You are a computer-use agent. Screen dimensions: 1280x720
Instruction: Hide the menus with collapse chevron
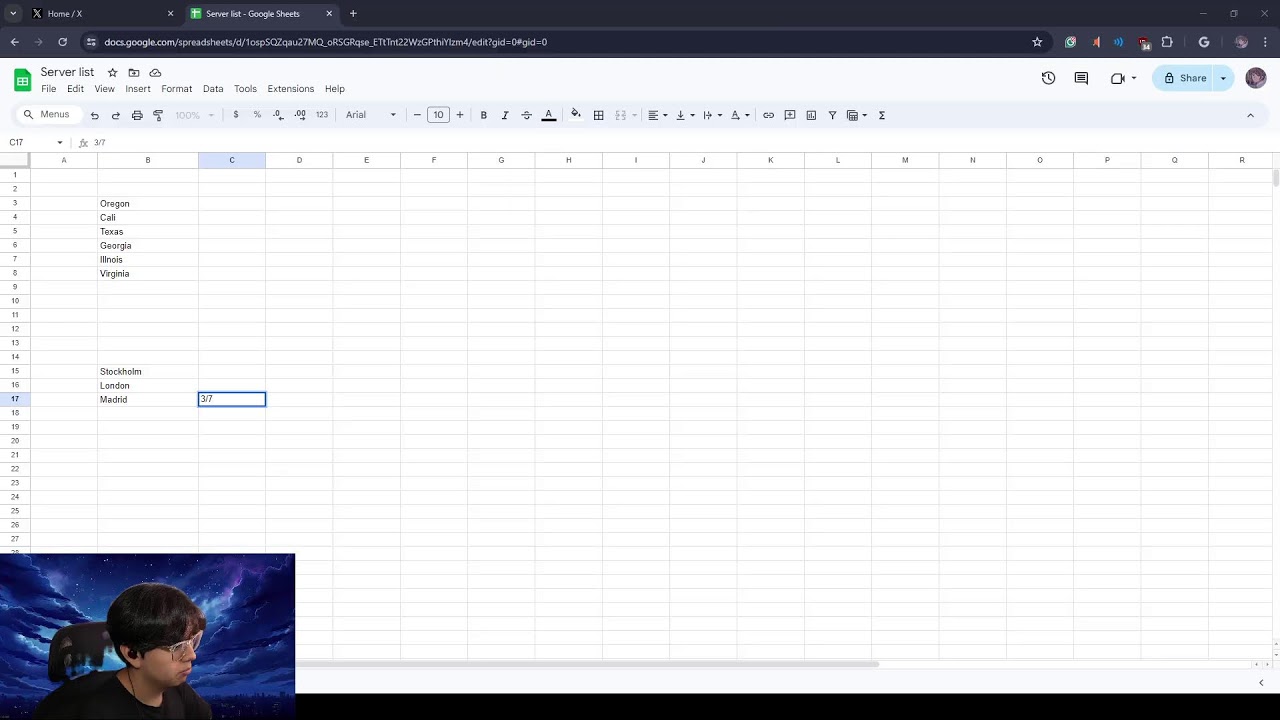tap(1250, 115)
